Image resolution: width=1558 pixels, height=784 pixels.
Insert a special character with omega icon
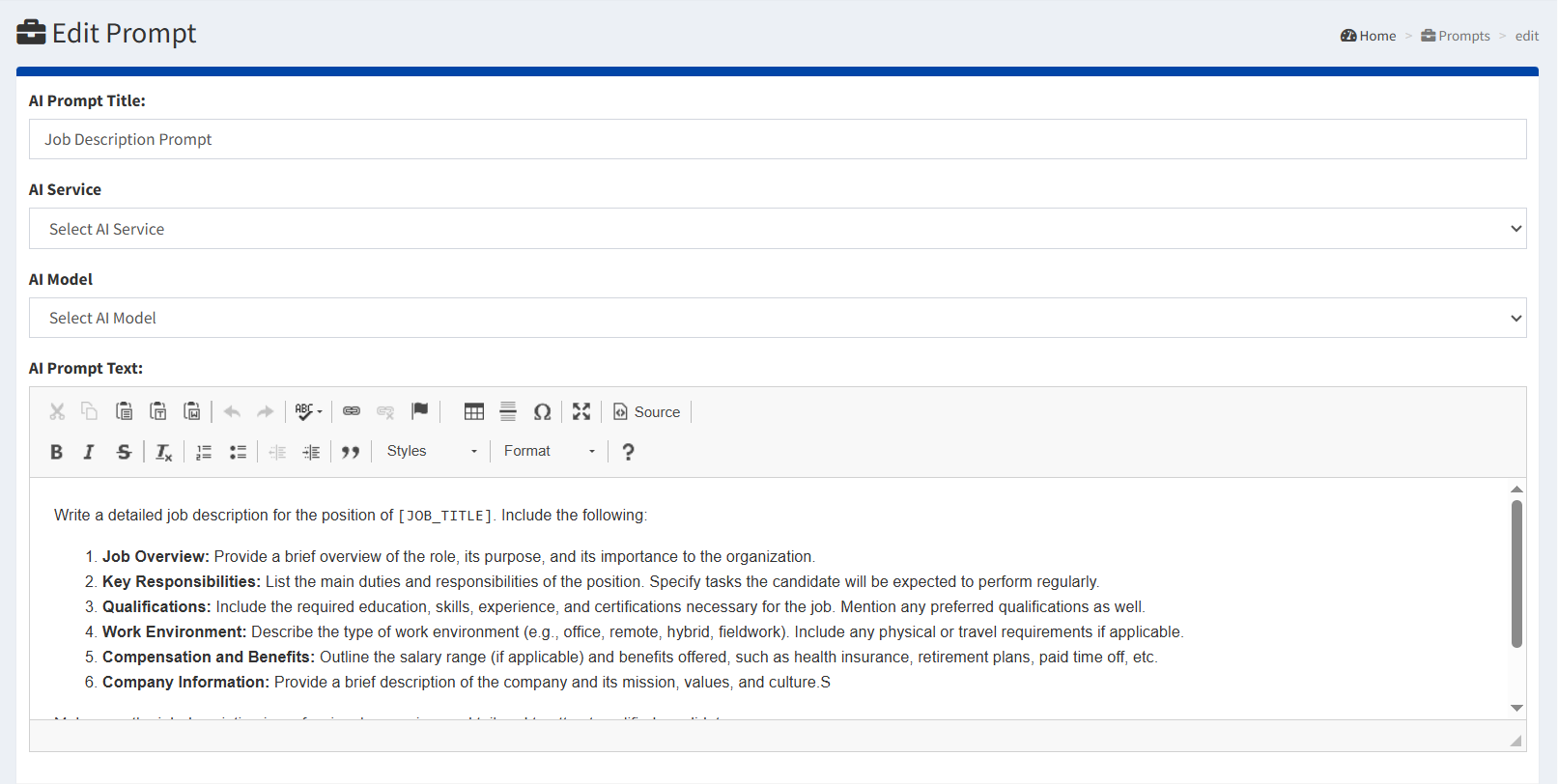pos(542,412)
